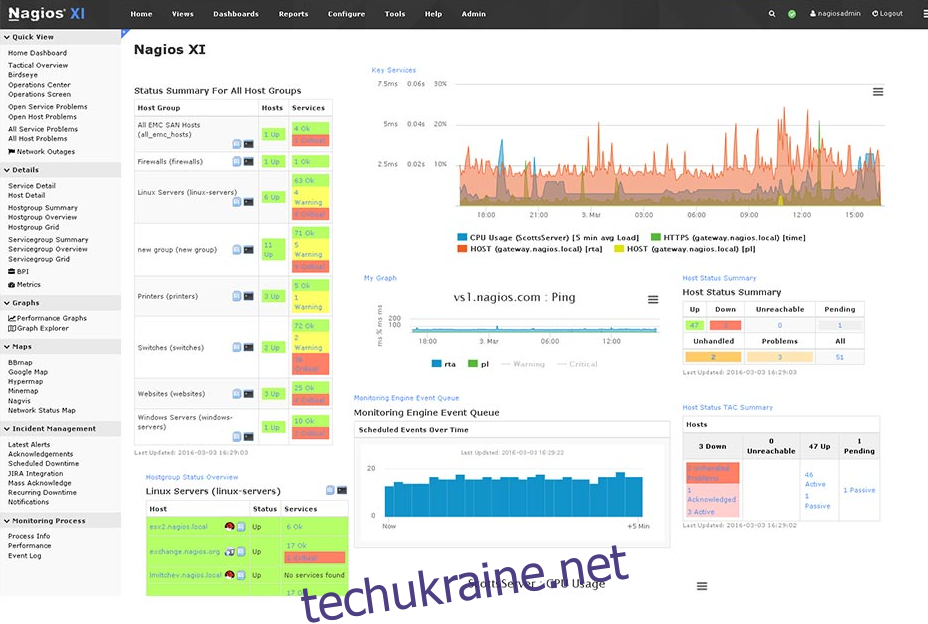Open the Tools menu

point(395,14)
